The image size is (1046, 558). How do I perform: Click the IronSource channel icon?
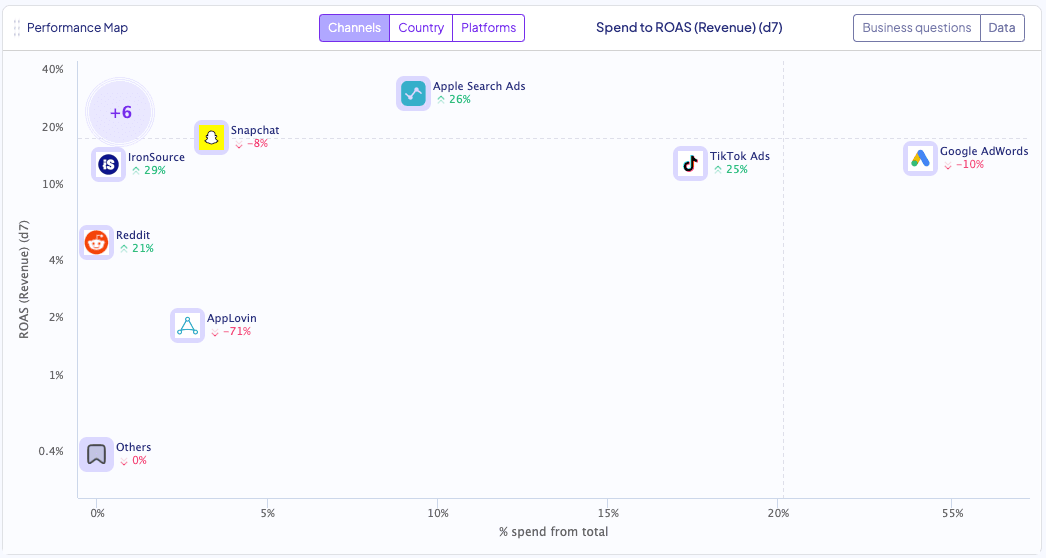pyautogui.click(x=109, y=164)
